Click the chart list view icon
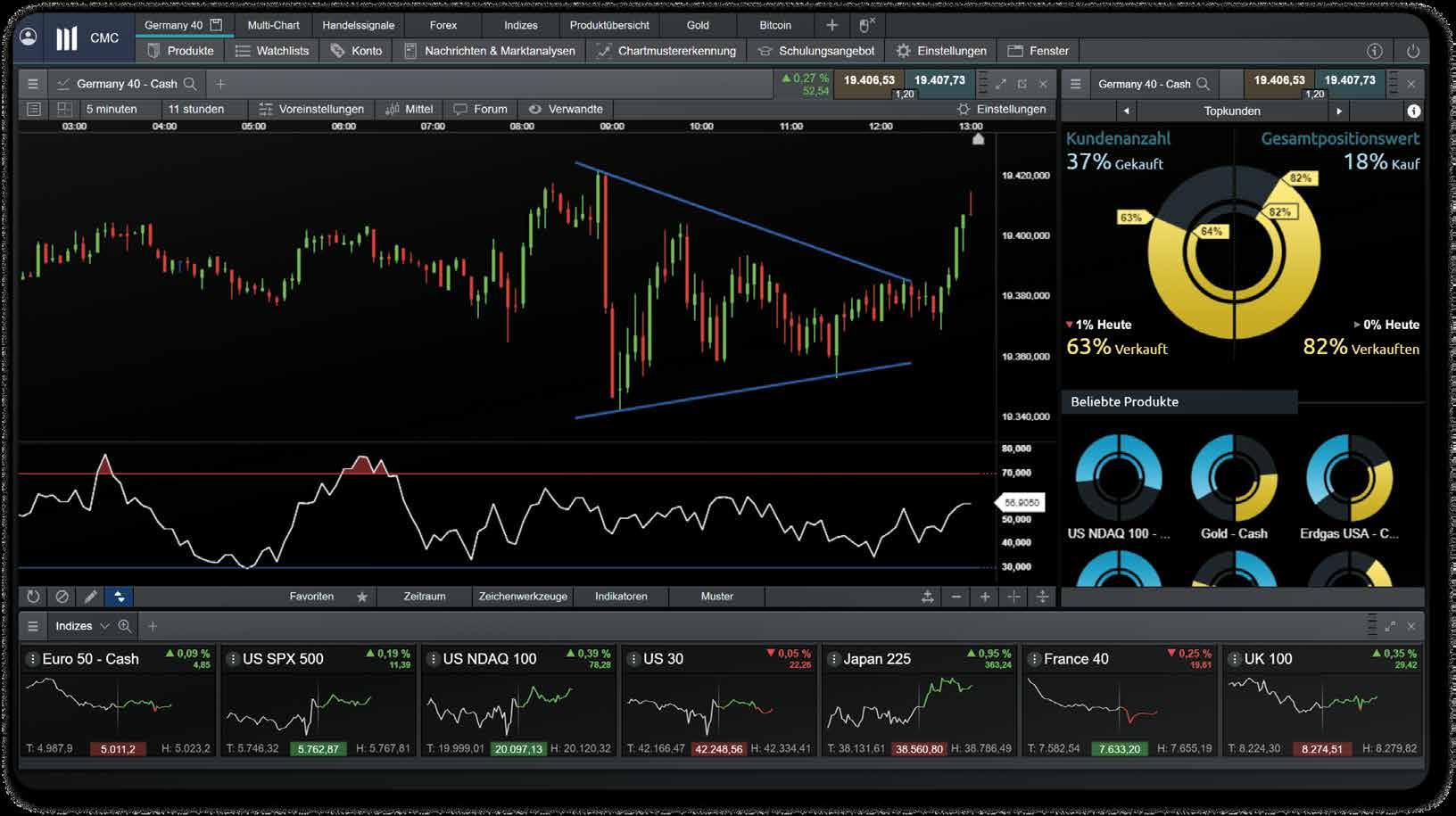Screen dimensions: 1456x816 coord(34,109)
